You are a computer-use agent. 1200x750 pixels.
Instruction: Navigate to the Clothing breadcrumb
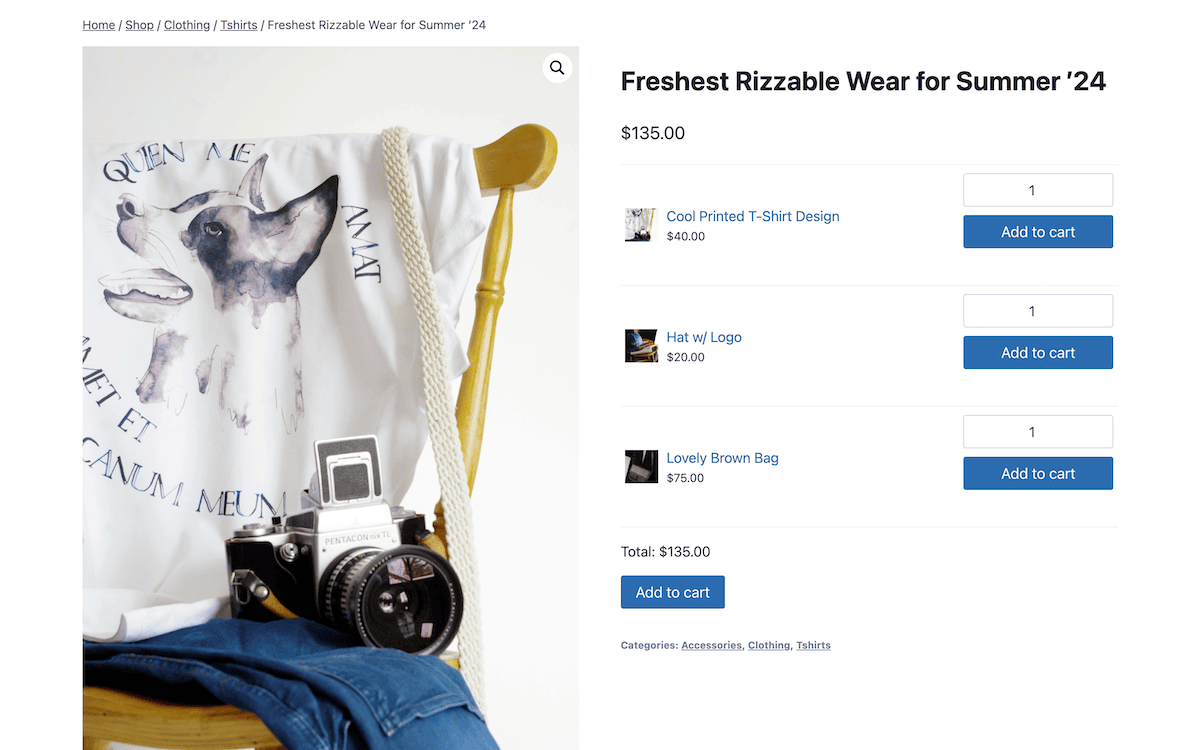pyautogui.click(x=187, y=25)
